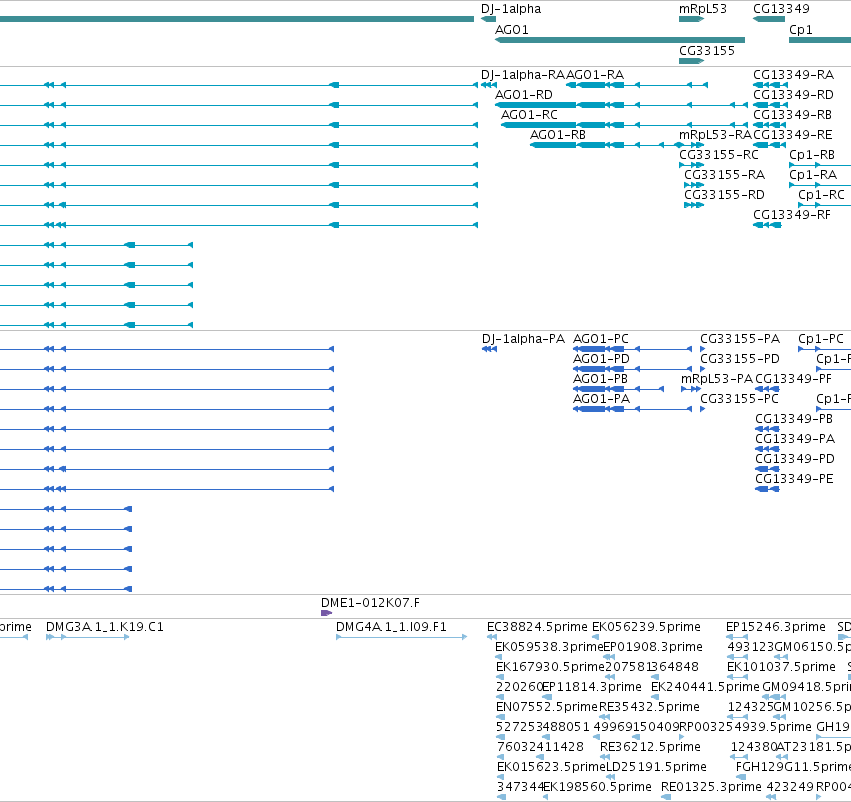Select the EK056239.5prime EST label

tap(646, 627)
